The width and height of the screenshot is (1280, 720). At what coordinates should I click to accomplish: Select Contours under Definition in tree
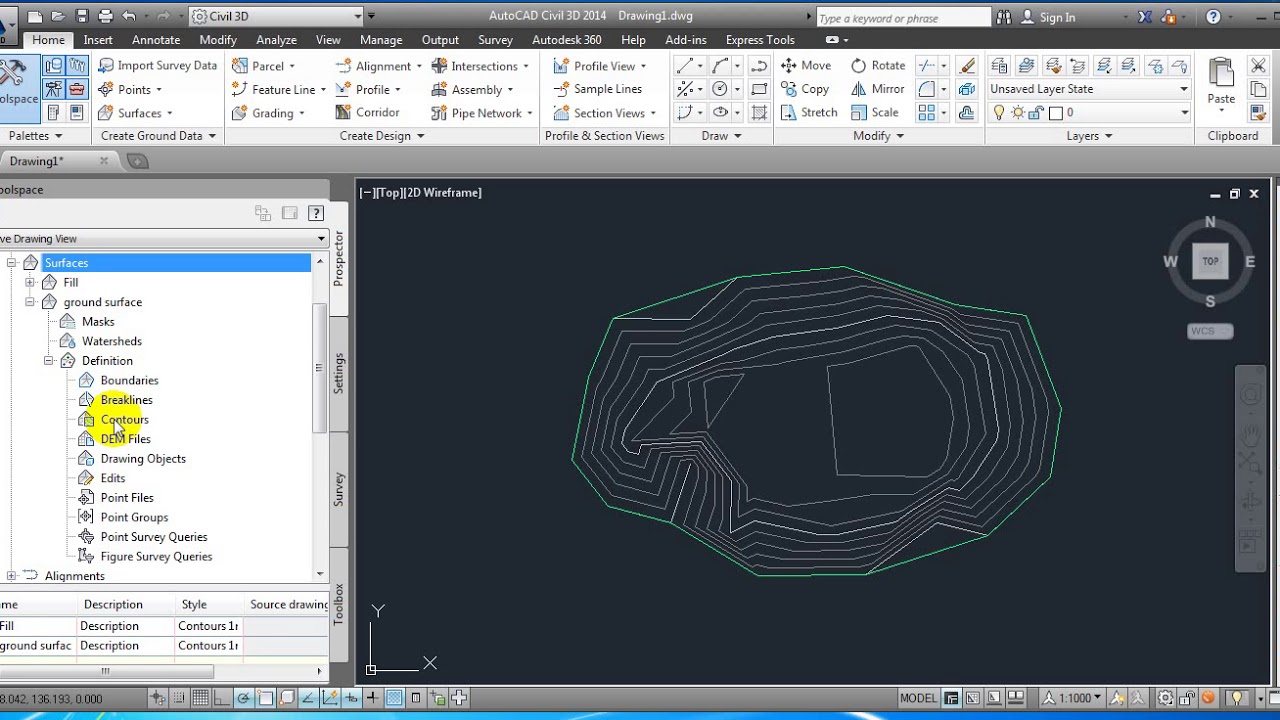click(124, 419)
